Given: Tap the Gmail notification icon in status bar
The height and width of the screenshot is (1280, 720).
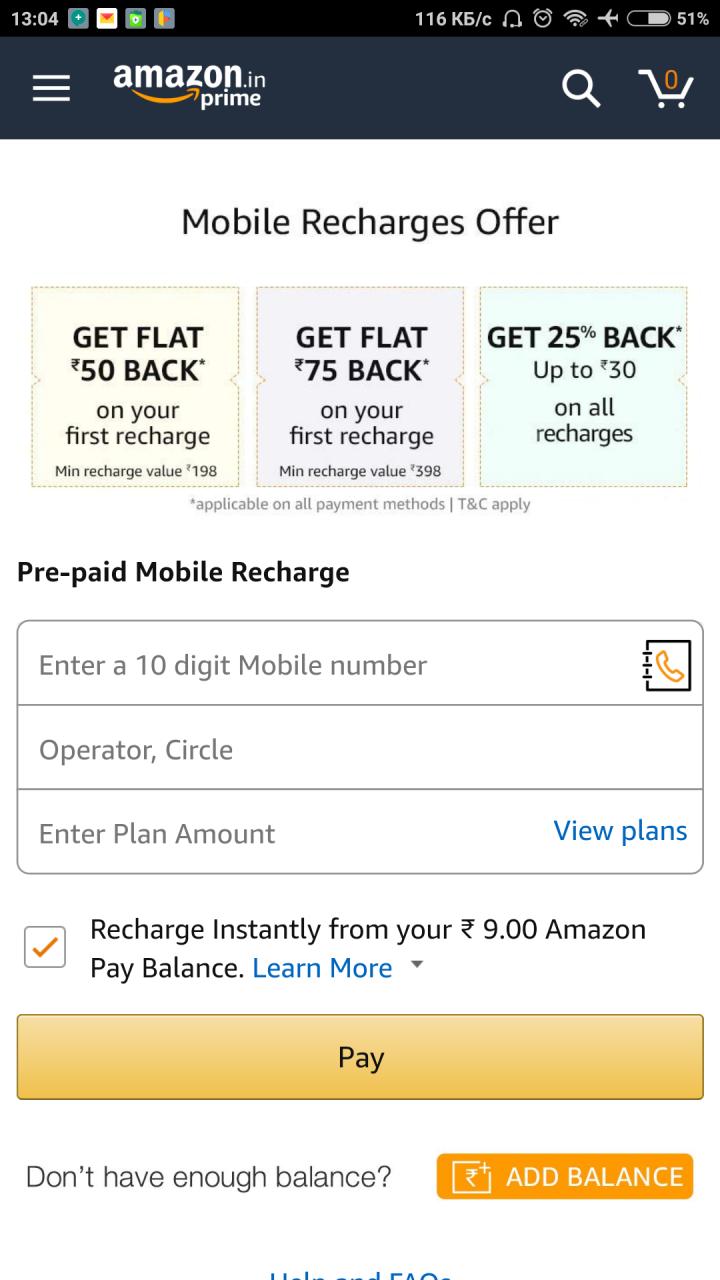Looking at the screenshot, I should (x=107, y=18).
